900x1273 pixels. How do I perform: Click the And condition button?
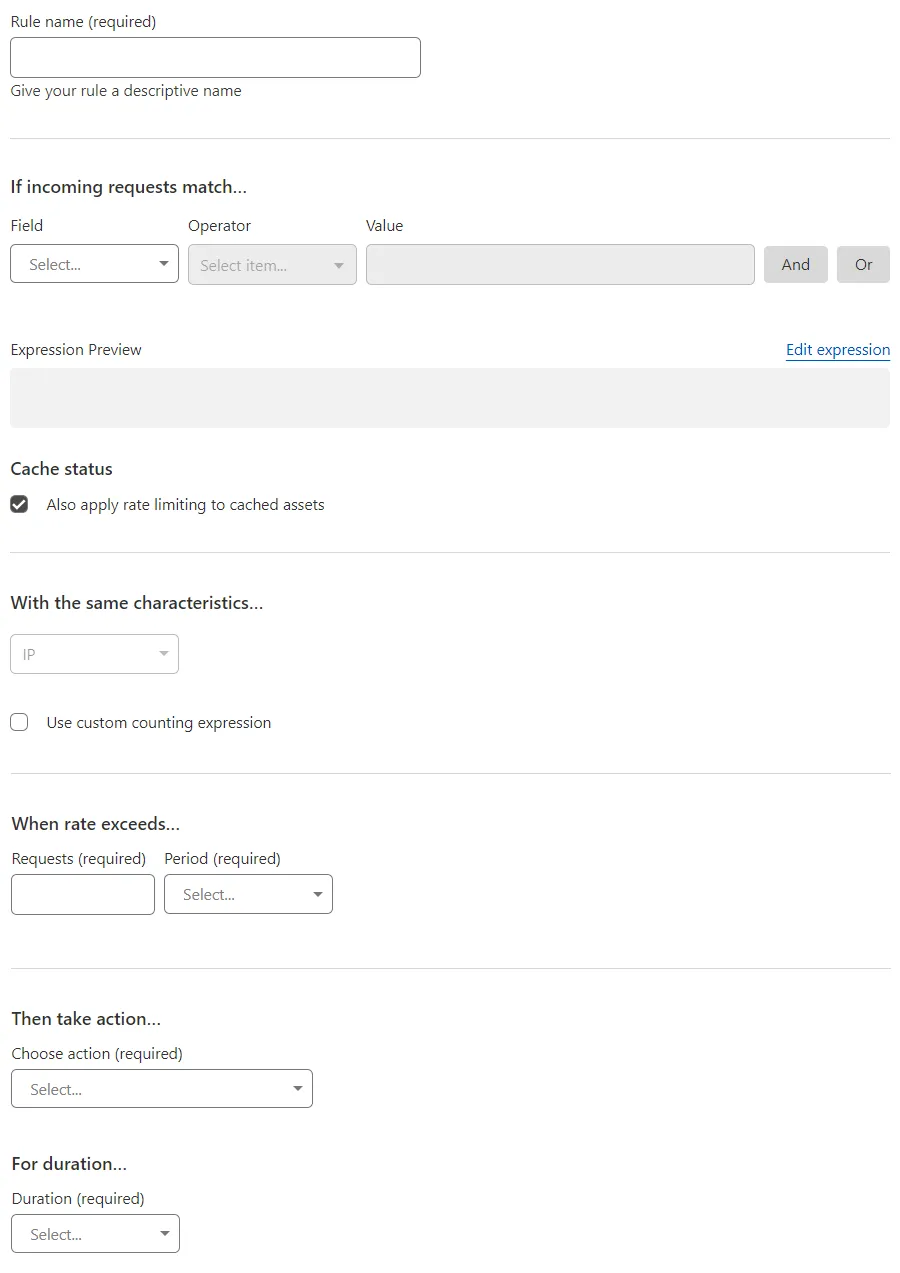[795, 264]
